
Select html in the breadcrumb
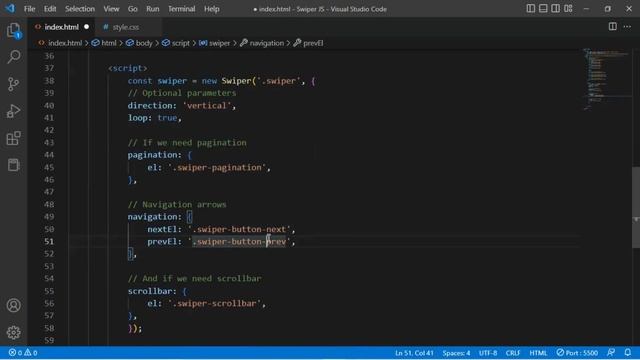104,43
